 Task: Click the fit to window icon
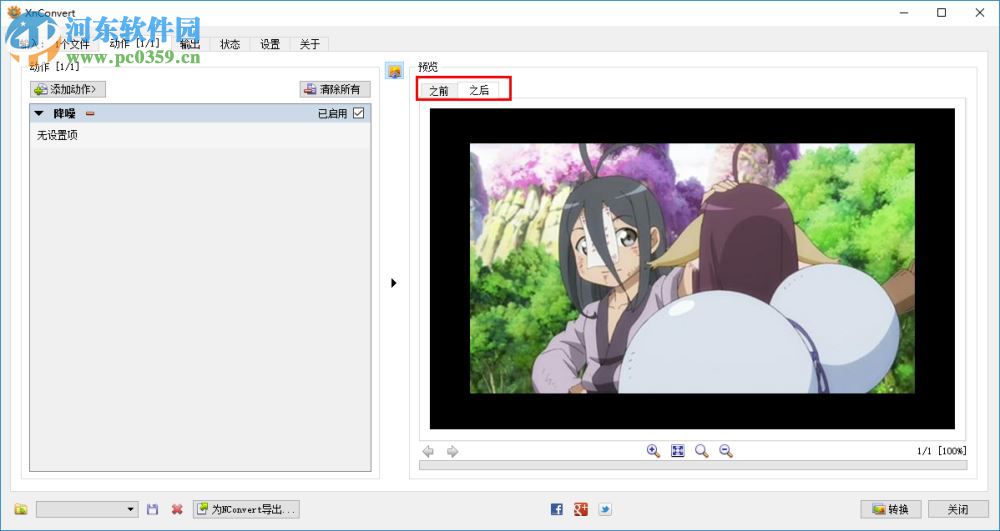coord(677,451)
